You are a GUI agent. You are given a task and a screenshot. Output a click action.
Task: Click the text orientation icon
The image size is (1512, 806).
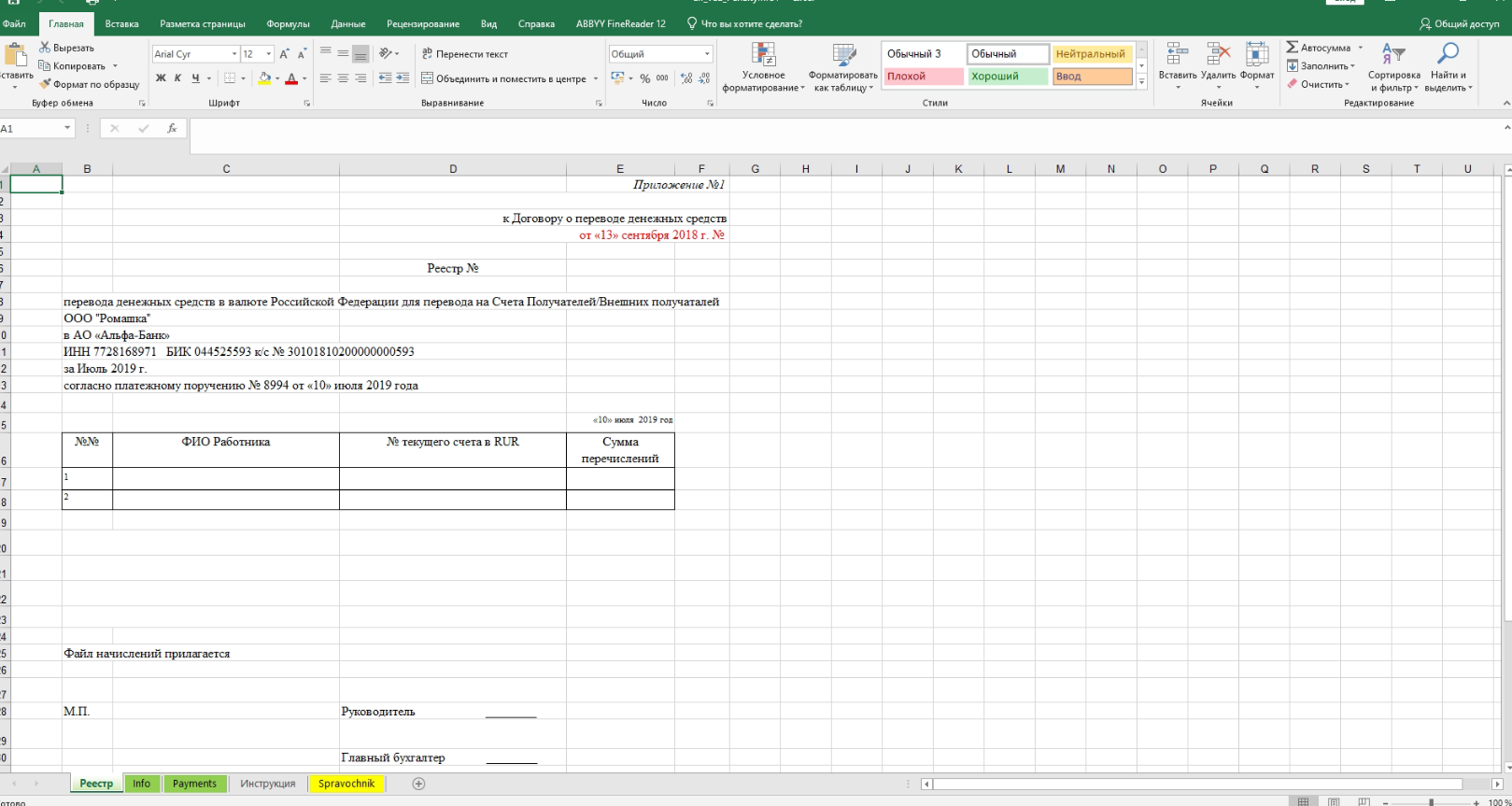point(387,53)
